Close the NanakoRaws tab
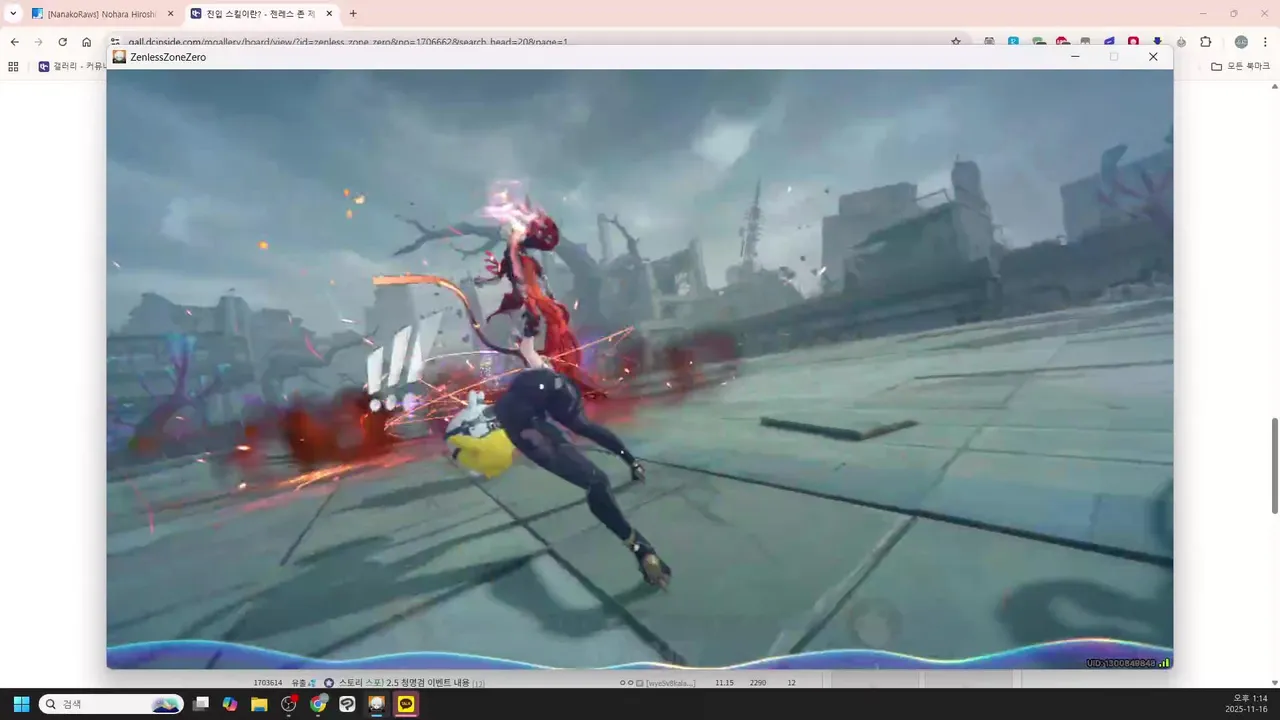This screenshot has width=1280, height=720. [170, 14]
